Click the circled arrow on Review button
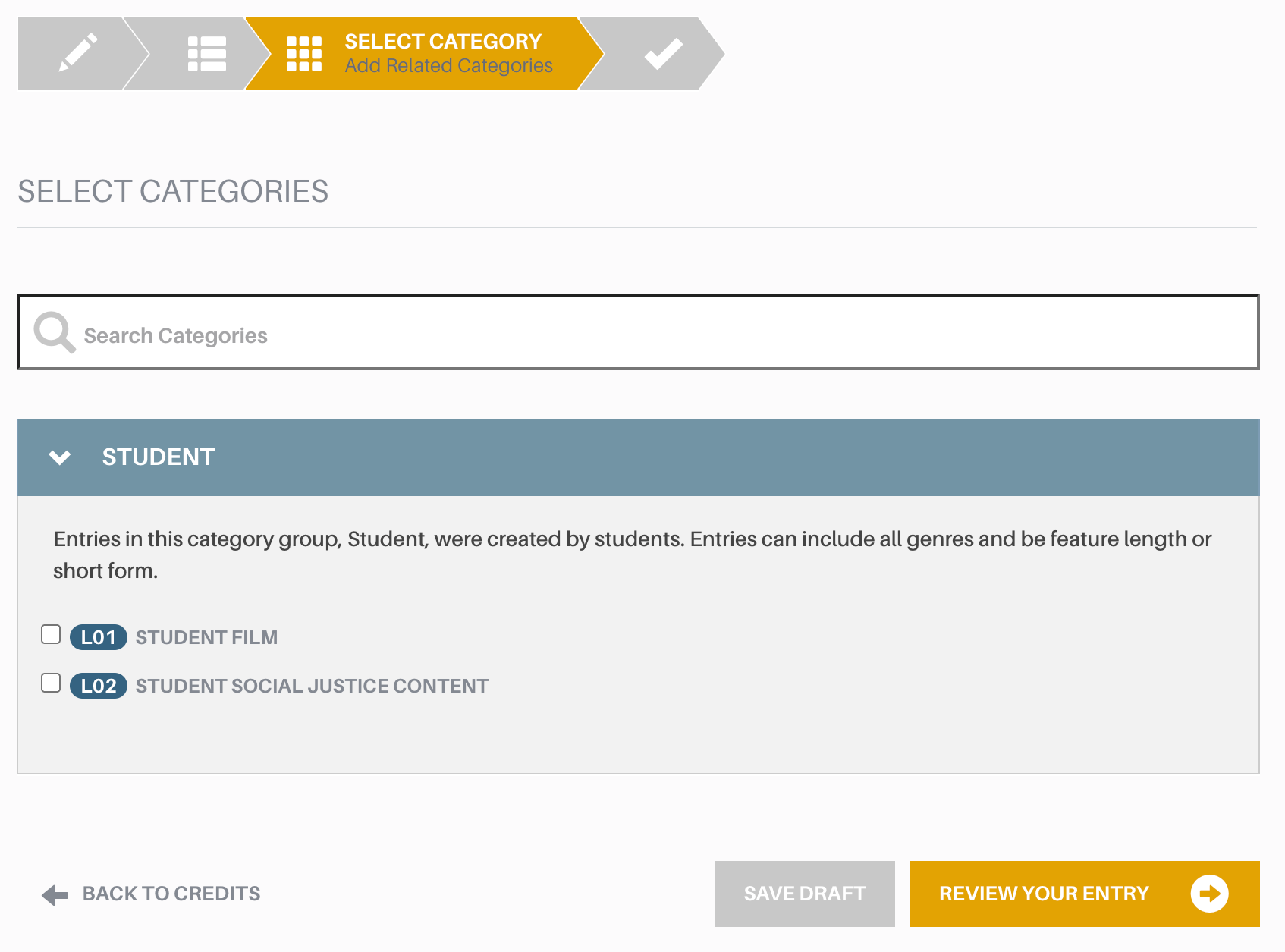Image resolution: width=1285 pixels, height=952 pixels. [1209, 894]
